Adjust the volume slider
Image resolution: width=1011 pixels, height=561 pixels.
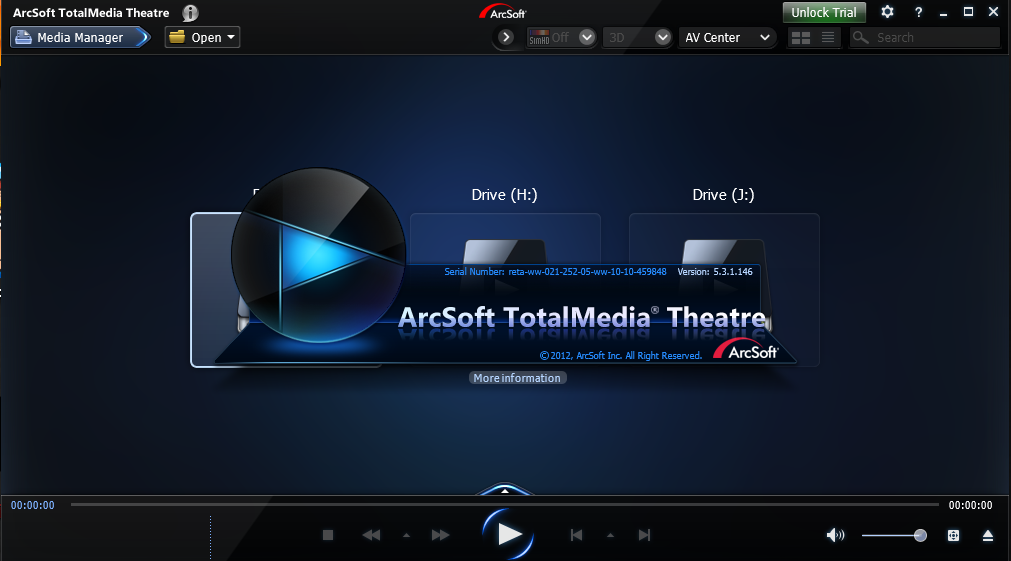coord(894,535)
